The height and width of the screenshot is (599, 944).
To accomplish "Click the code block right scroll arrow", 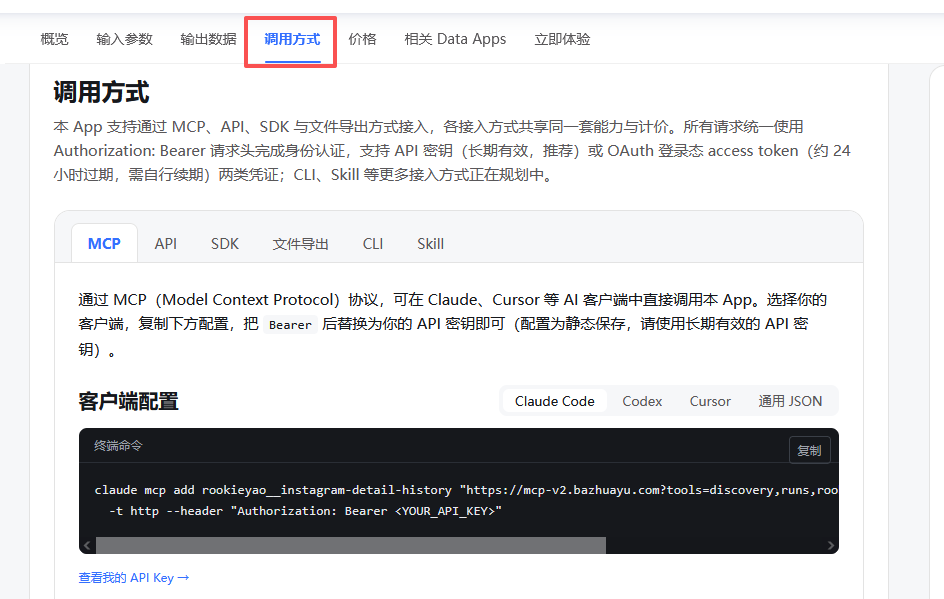I will pos(831,545).
